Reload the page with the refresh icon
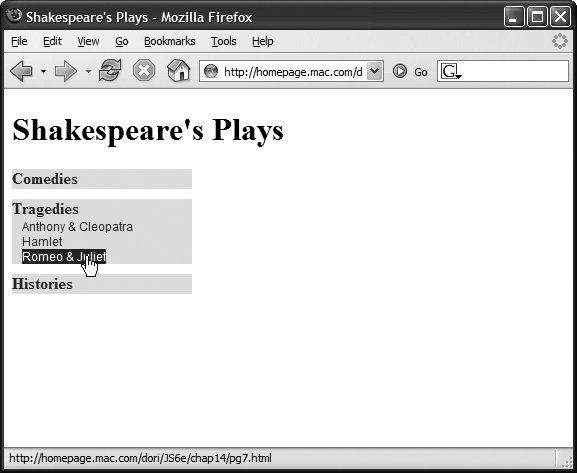Image resolution: width=577 pixels, height=473 pixels. [110, 70]
